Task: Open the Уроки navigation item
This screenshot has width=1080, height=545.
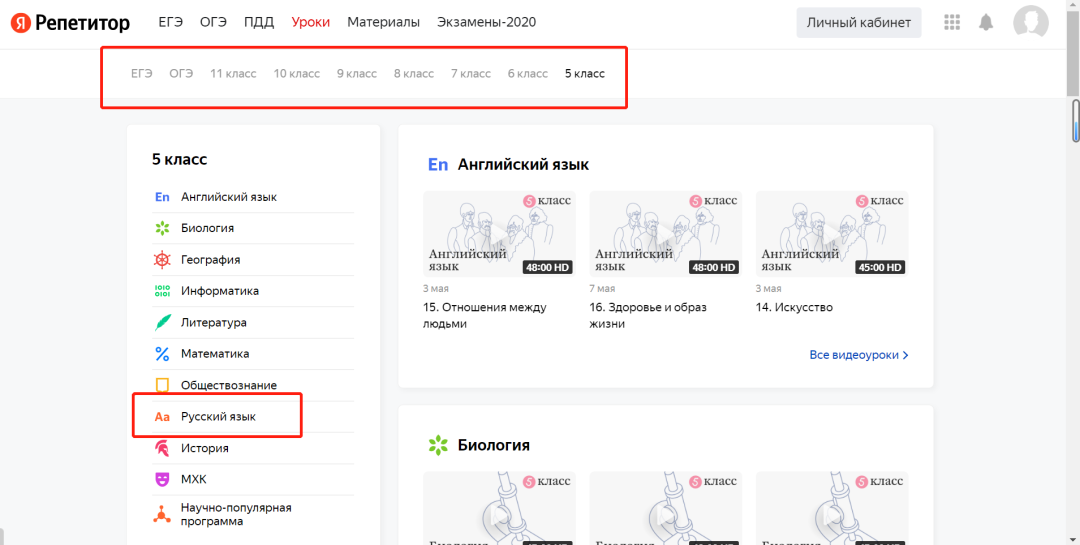Action: [311, 22]
